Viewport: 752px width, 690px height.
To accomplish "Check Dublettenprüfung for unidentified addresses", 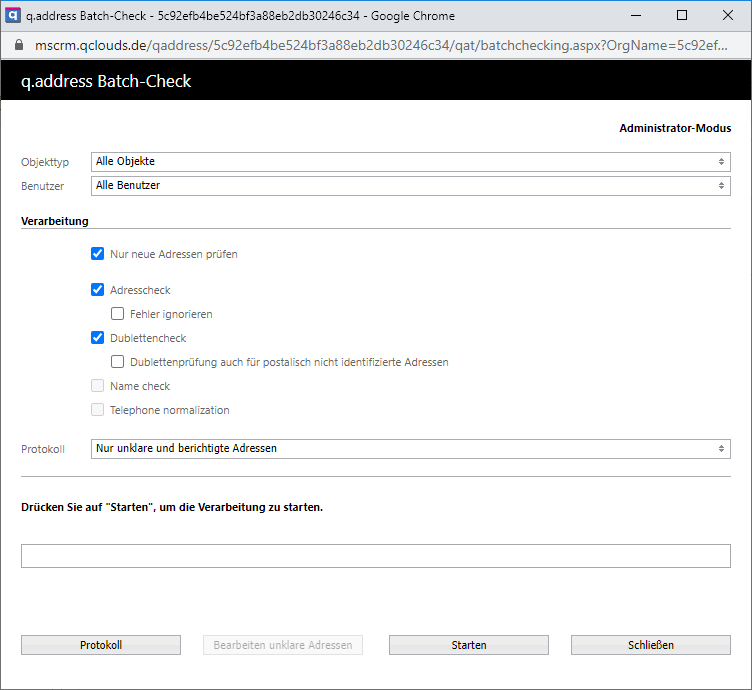I will 118,362.
